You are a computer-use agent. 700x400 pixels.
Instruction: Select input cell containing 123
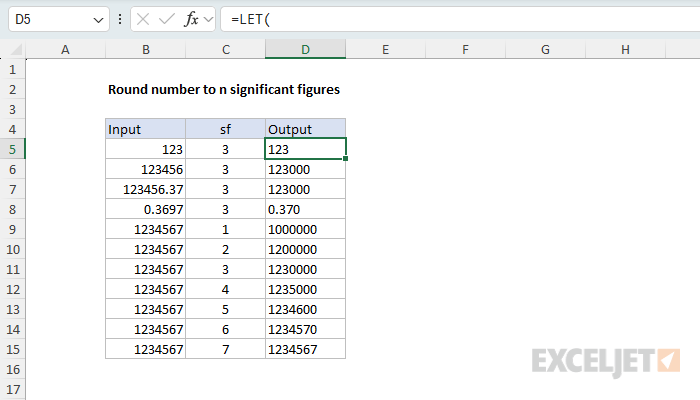146,149
